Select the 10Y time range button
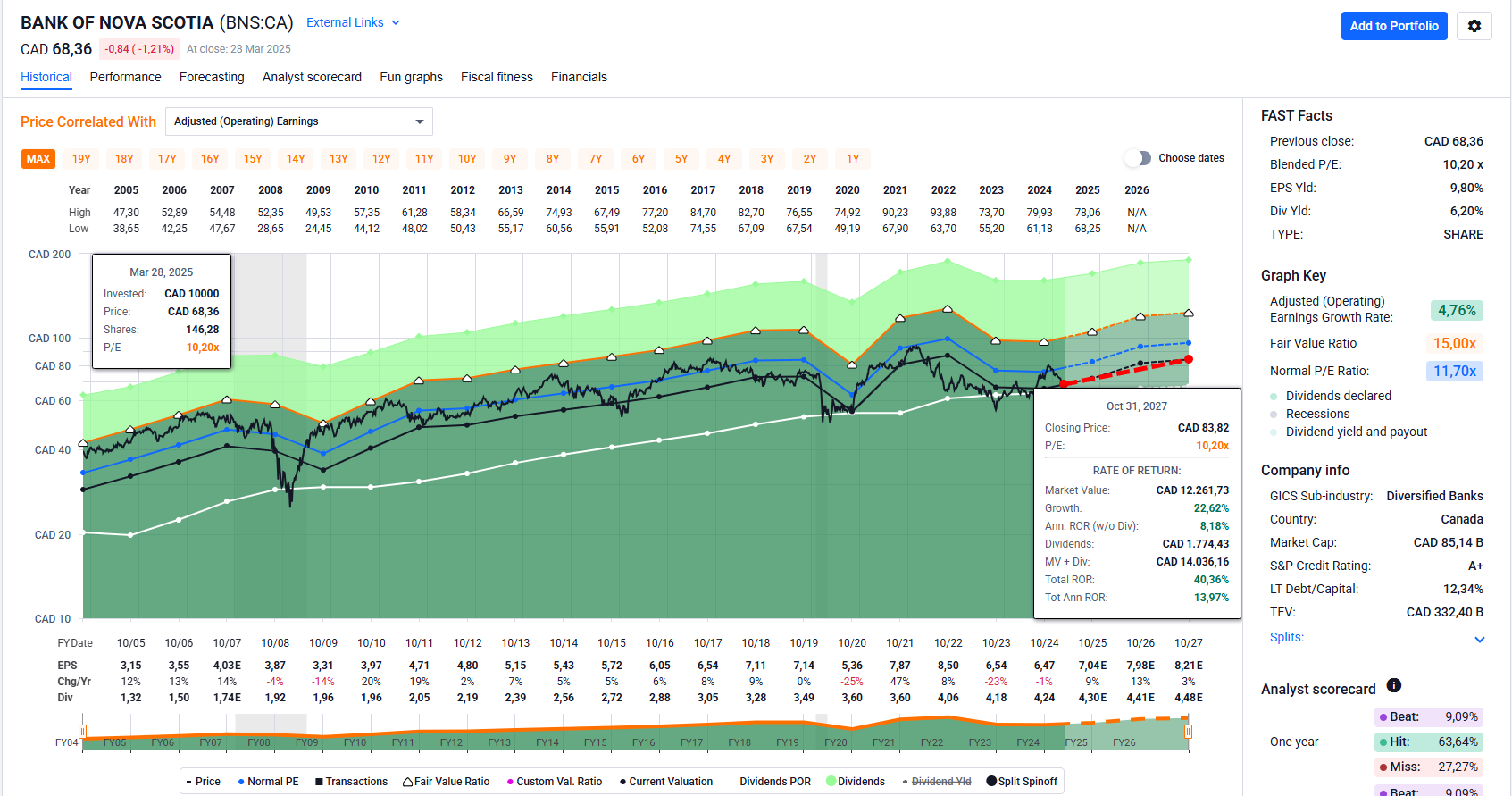Image resolution: width=1512 pixels, height=796 pixels. (467, 159)
